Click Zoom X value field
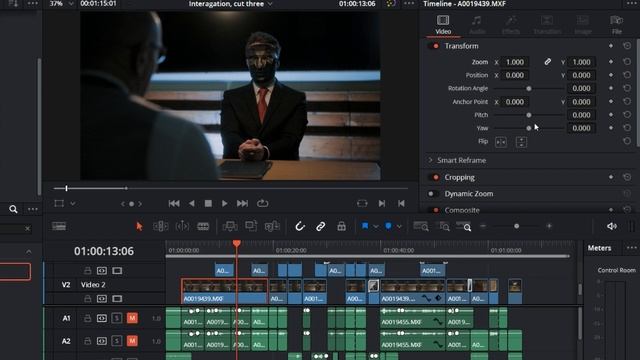The image size is (640, 360). coord(515,62)
